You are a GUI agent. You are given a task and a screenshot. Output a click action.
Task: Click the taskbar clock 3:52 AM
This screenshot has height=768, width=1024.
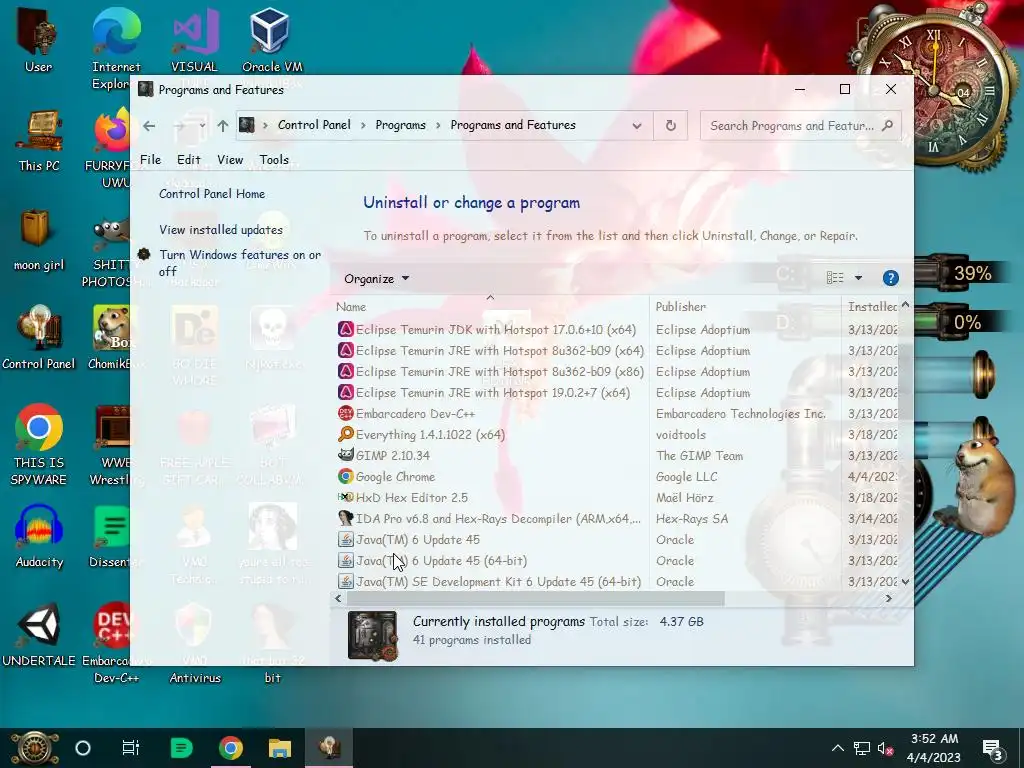coord(934,739)
